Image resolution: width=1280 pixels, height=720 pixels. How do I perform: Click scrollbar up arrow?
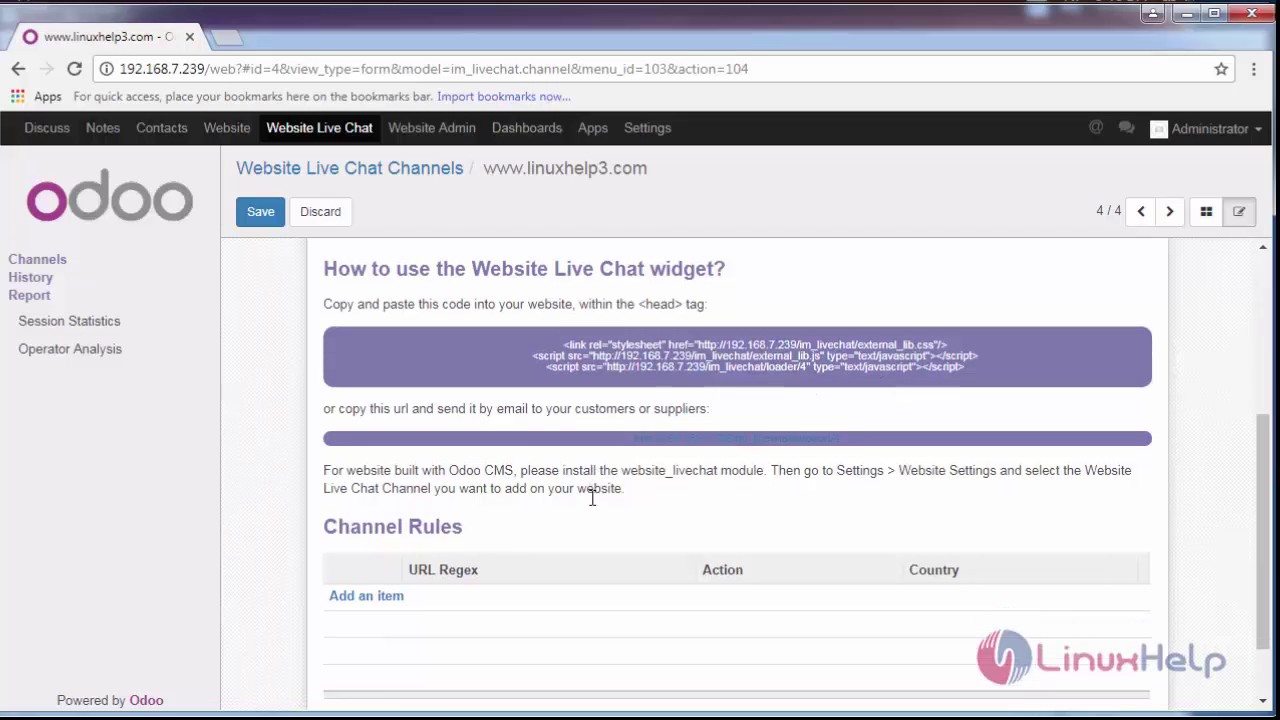pyautogui.click(x=1263, y=247)
